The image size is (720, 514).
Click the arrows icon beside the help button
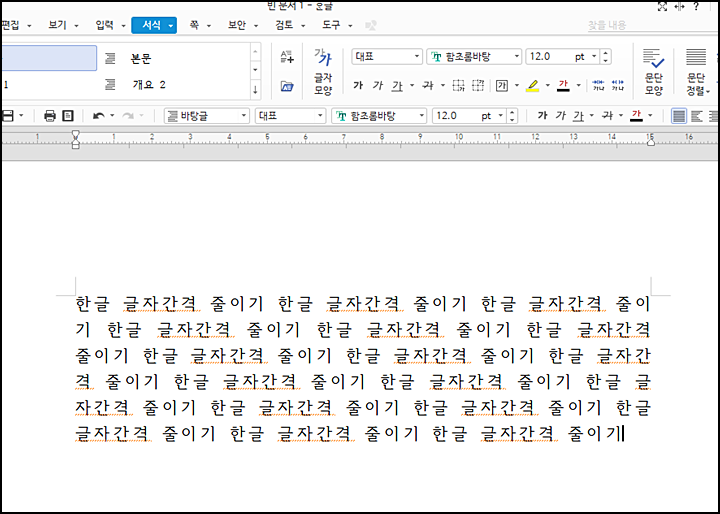click(x=679, y=6)
